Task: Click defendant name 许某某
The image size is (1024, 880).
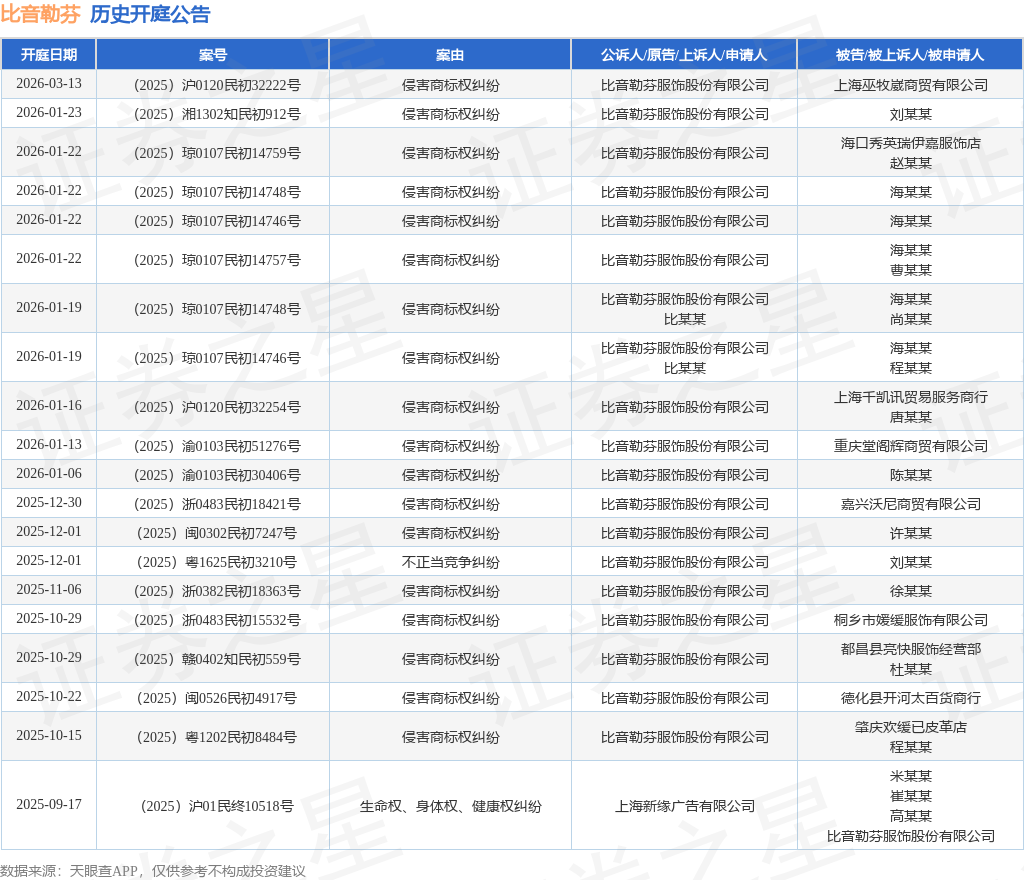Action: 910,533
